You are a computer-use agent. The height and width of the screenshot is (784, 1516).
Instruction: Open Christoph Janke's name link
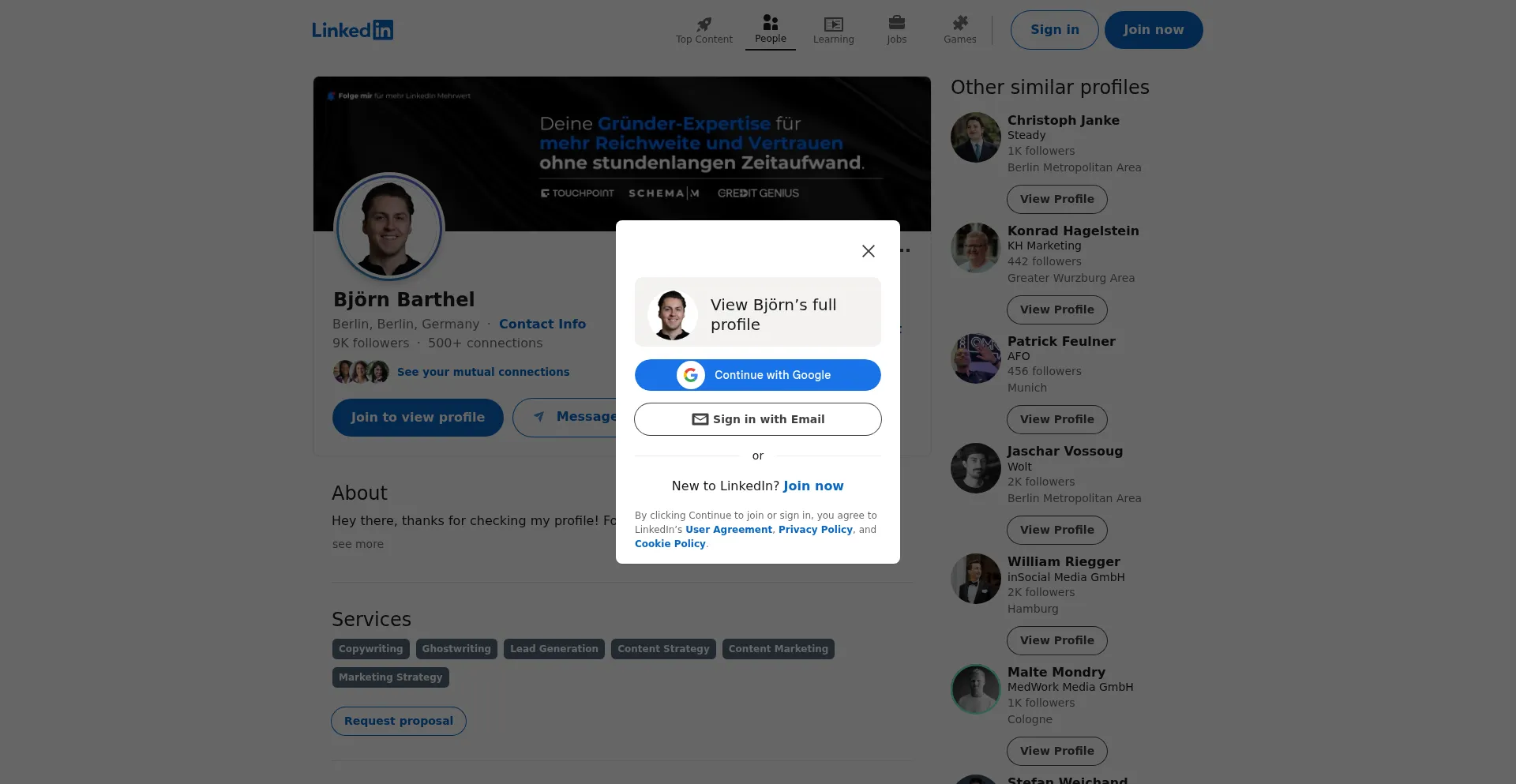pos(1064,120)
